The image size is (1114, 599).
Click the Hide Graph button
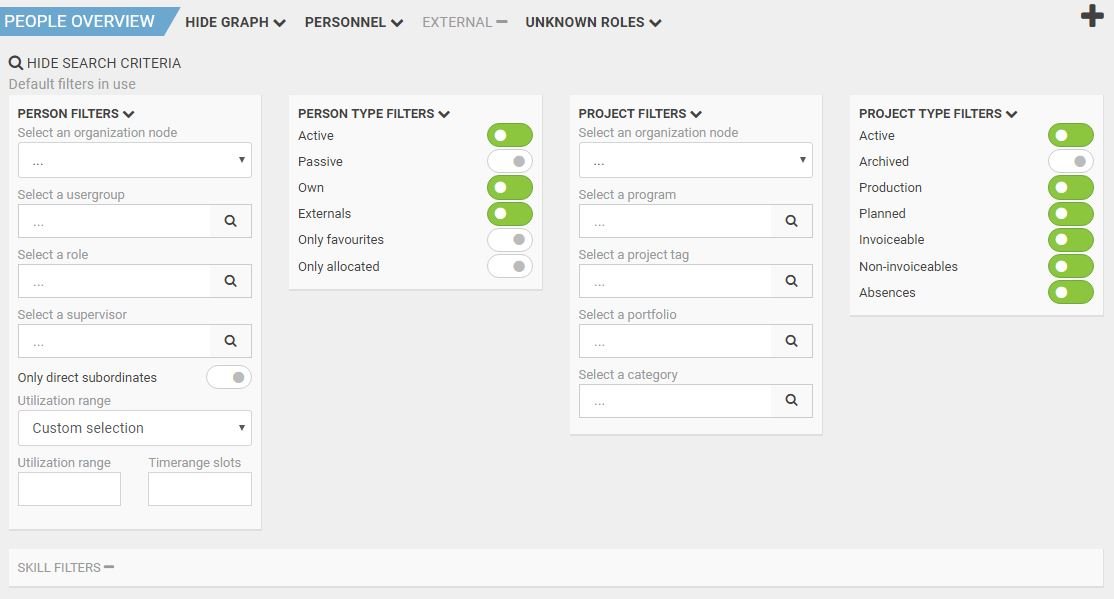pos(235,22)
